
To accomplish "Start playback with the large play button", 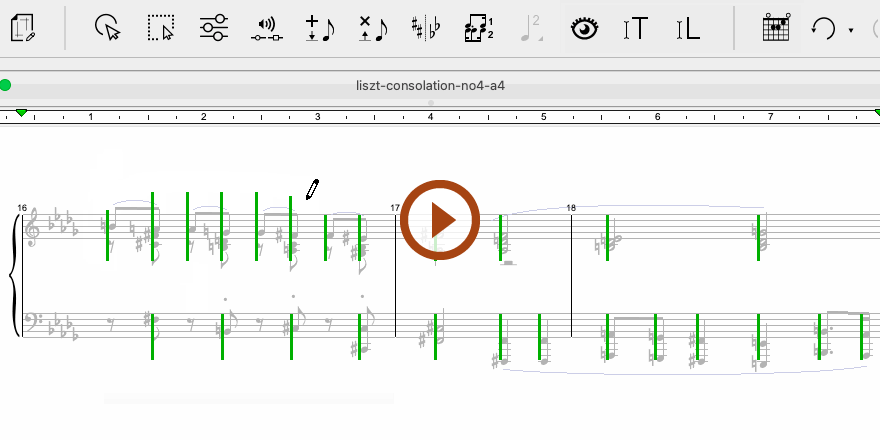I will point(439,220).
